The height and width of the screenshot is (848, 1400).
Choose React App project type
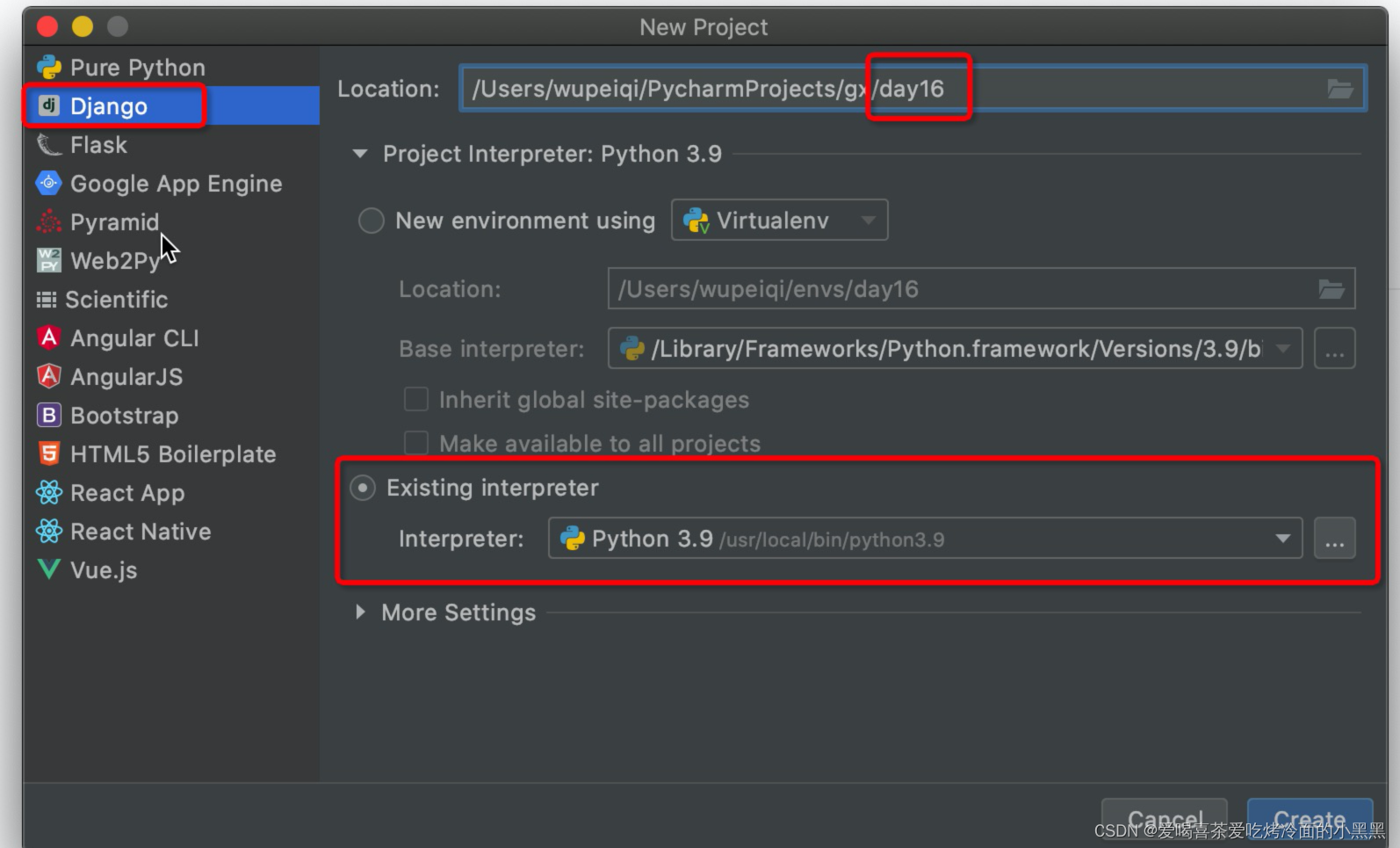click(127, 493)
